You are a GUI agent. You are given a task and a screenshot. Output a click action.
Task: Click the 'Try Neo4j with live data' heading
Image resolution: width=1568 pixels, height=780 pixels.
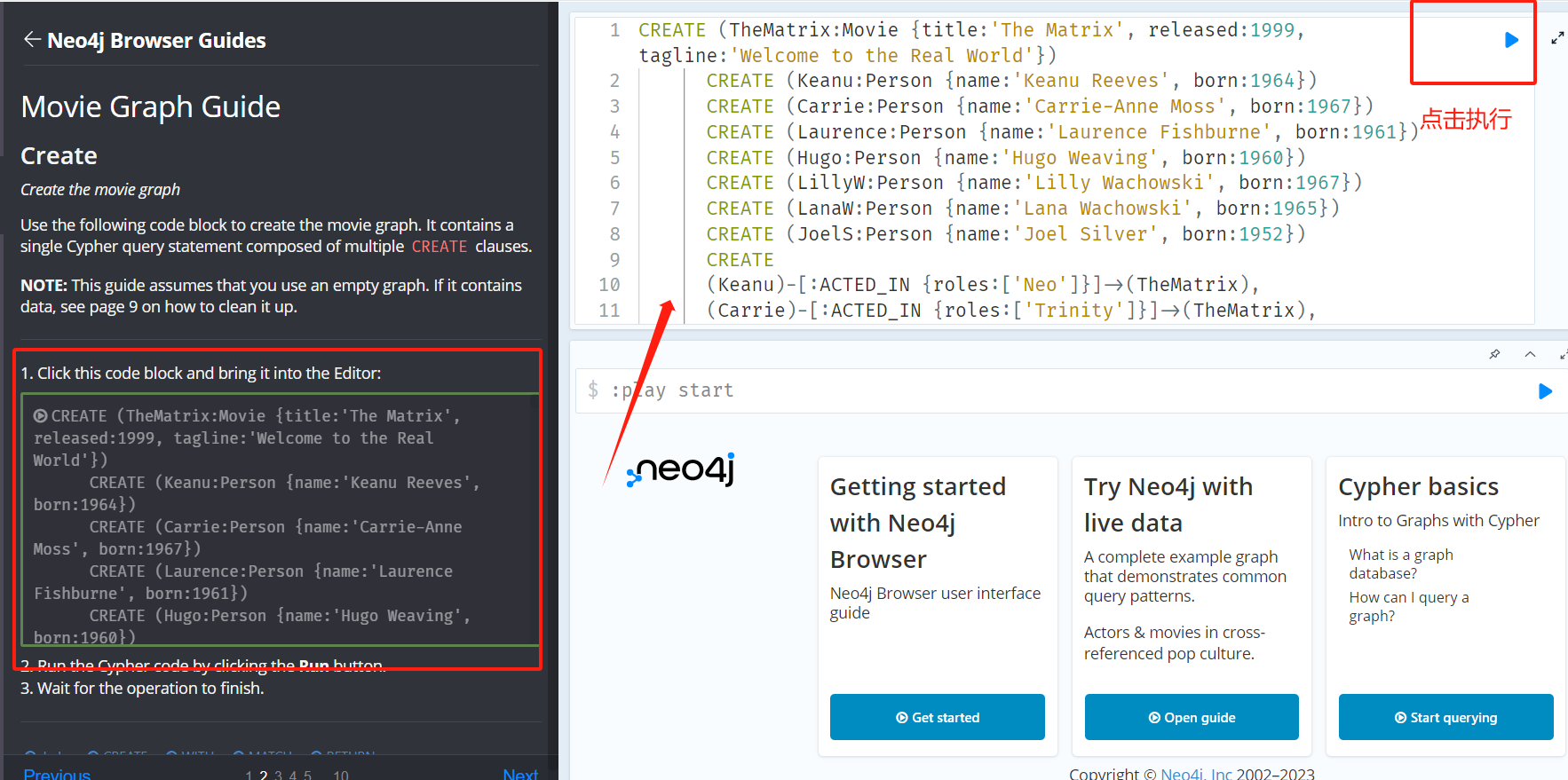tap(1168, 504)
